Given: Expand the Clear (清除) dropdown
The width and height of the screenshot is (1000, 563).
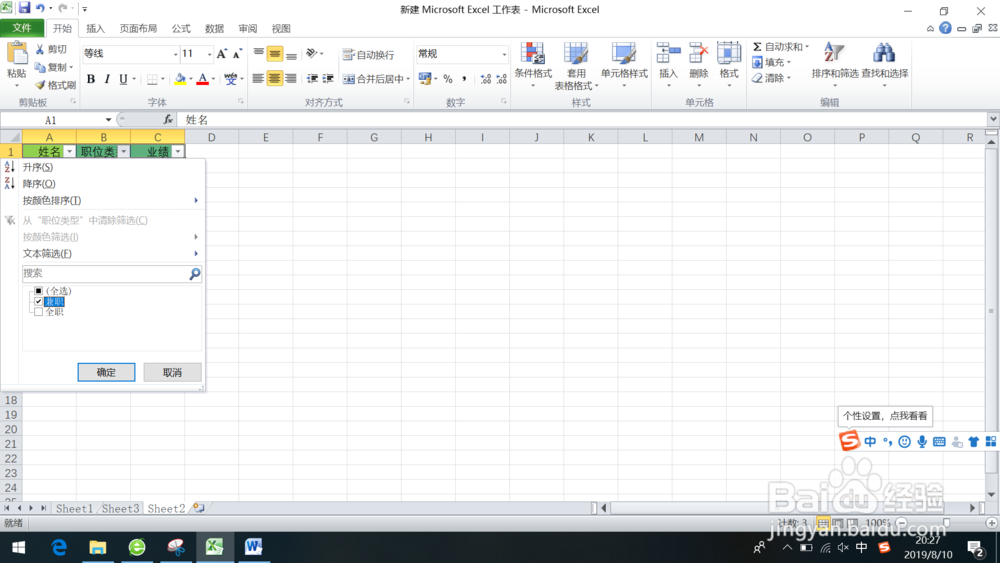Looking at the screenshot, I should pyautogui.click(x=788, y=78).
